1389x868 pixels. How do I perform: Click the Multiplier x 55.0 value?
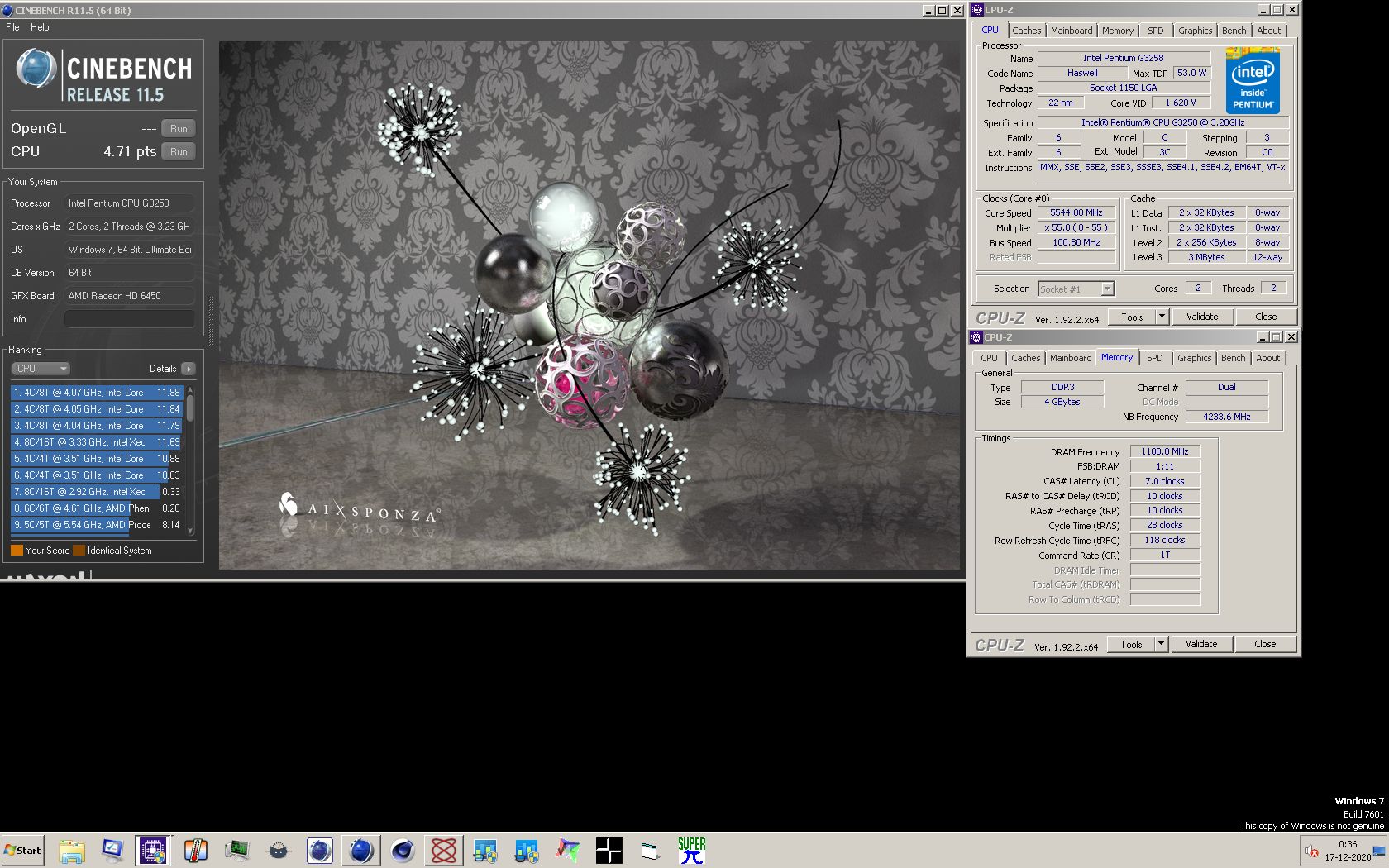tap(1076, 227)
